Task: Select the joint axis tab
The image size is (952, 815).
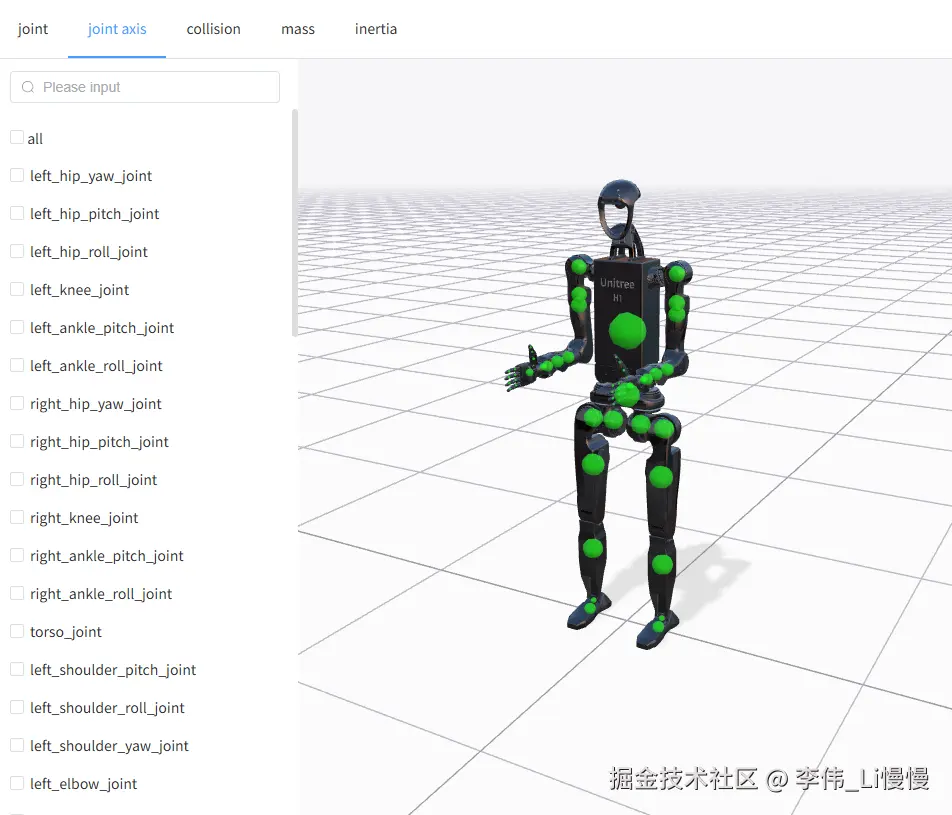Action: (117, 29)
